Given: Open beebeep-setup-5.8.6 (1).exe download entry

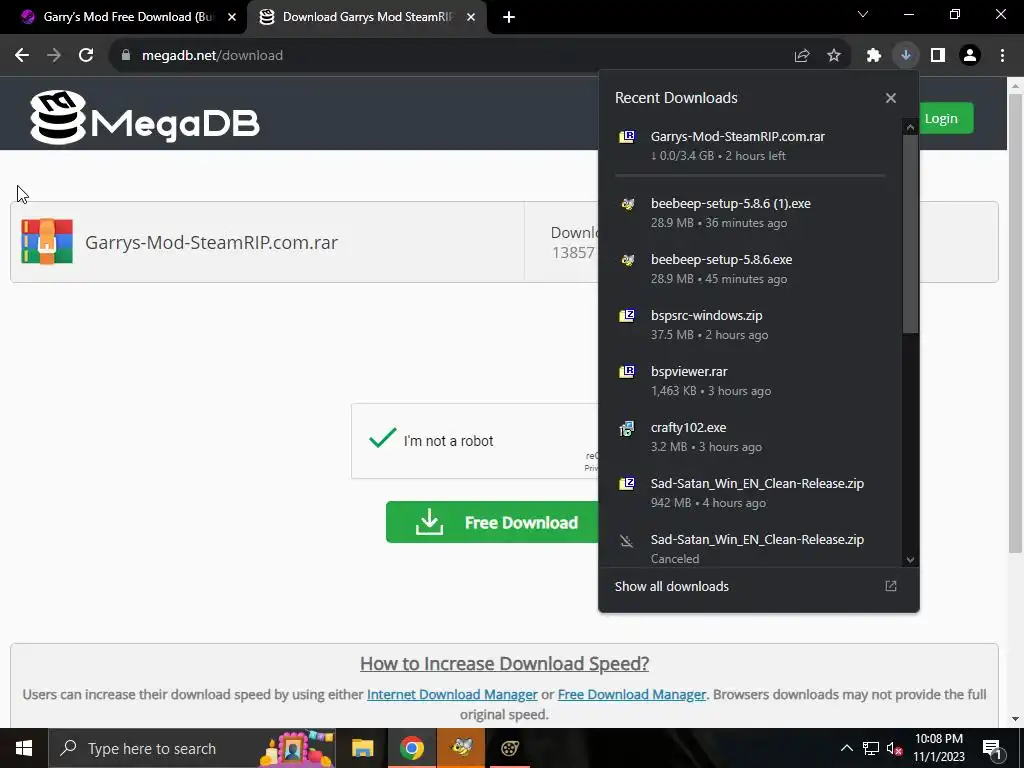Looking at the screenshot, I should pyautogui.click(x=750, y=213).
